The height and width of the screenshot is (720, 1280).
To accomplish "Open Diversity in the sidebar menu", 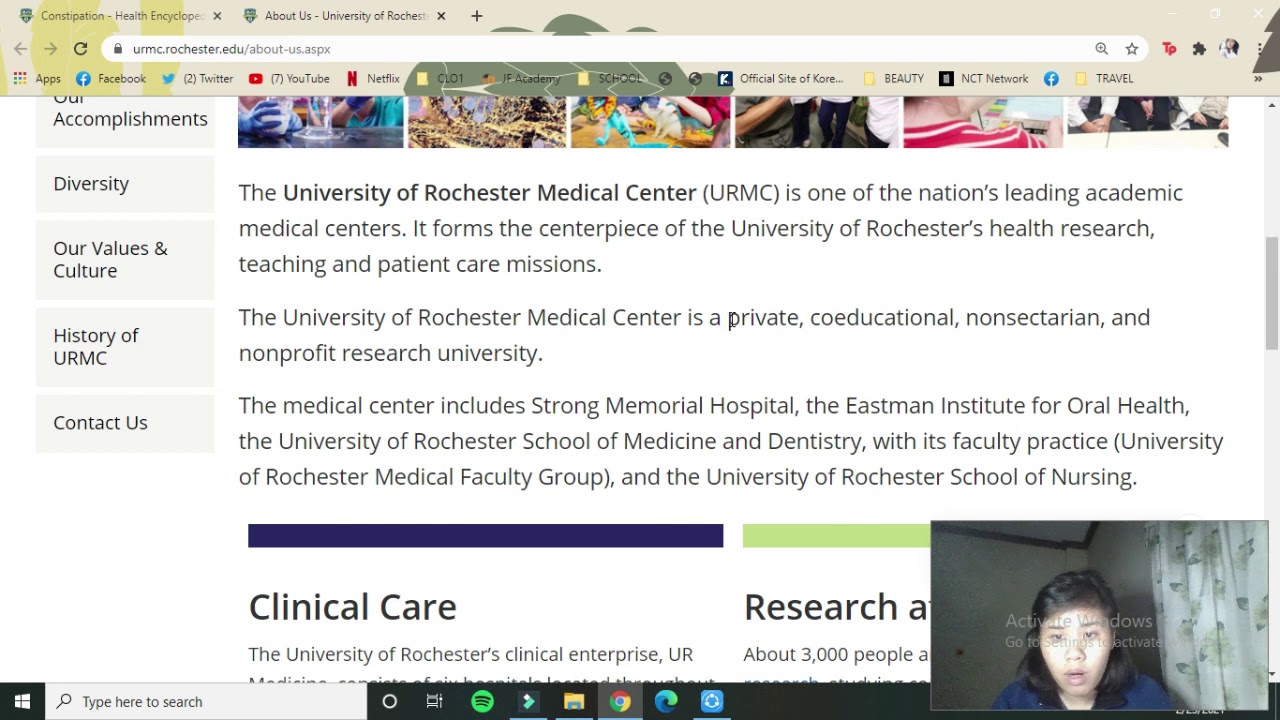I will click(125, 184).
